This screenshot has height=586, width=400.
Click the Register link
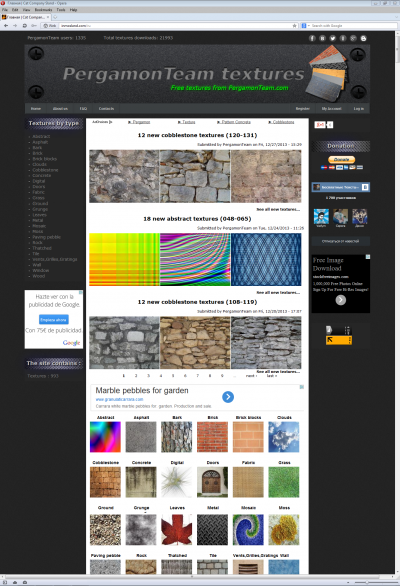click(x=302, y=108)
